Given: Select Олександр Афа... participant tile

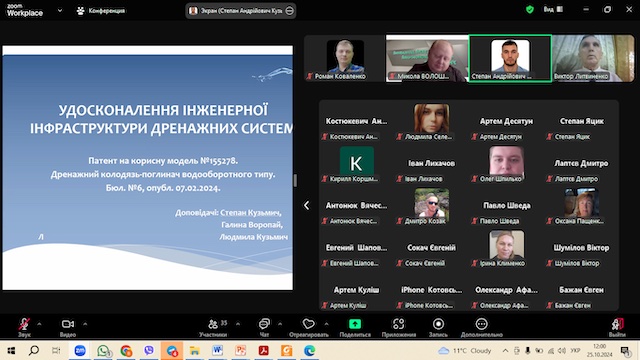Looking at the screenshot, I should point(507,290).
